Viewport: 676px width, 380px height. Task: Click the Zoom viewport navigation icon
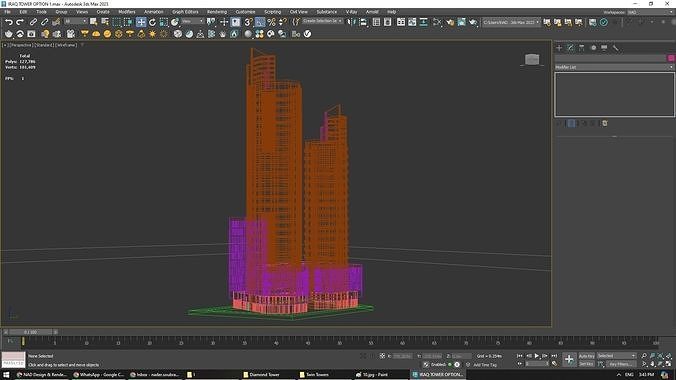pos(644,356)
